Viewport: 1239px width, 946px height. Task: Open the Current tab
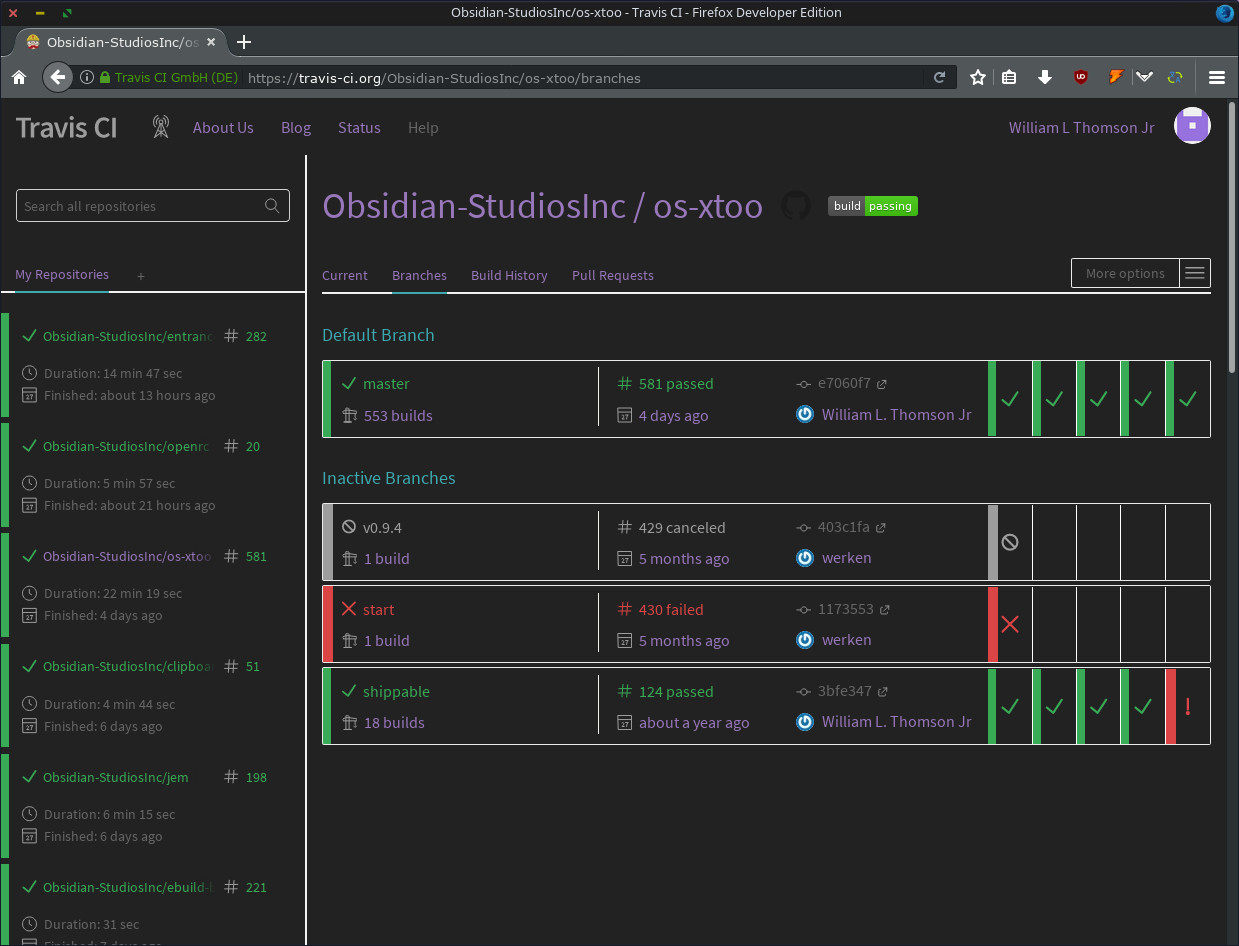tap(345, 275)
